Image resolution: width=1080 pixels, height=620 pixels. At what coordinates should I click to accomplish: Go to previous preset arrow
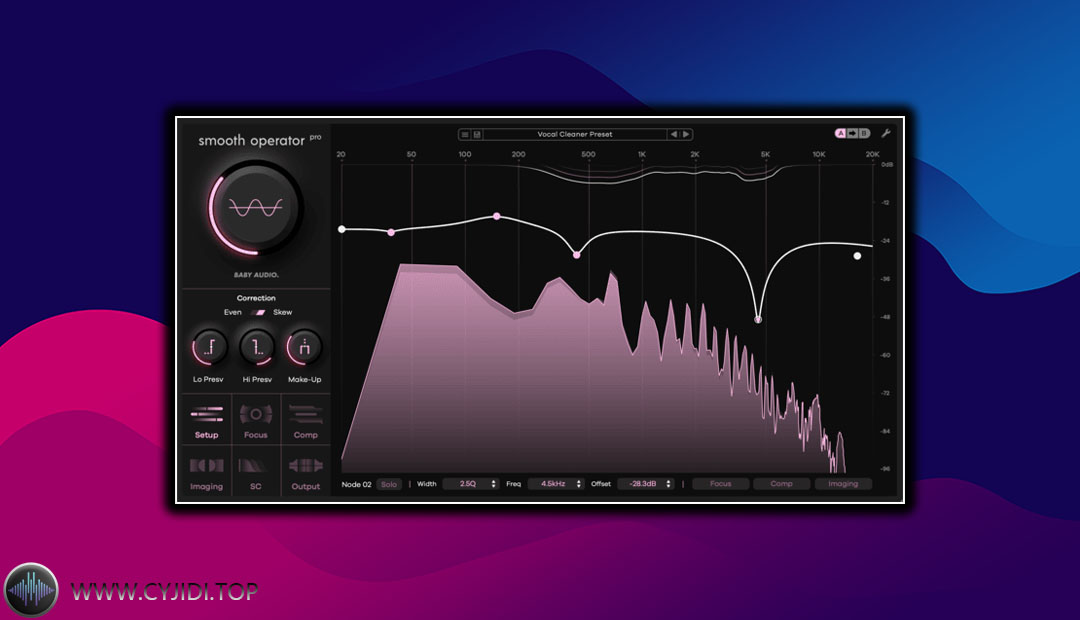pyautogui.click(x=674, y=134)
